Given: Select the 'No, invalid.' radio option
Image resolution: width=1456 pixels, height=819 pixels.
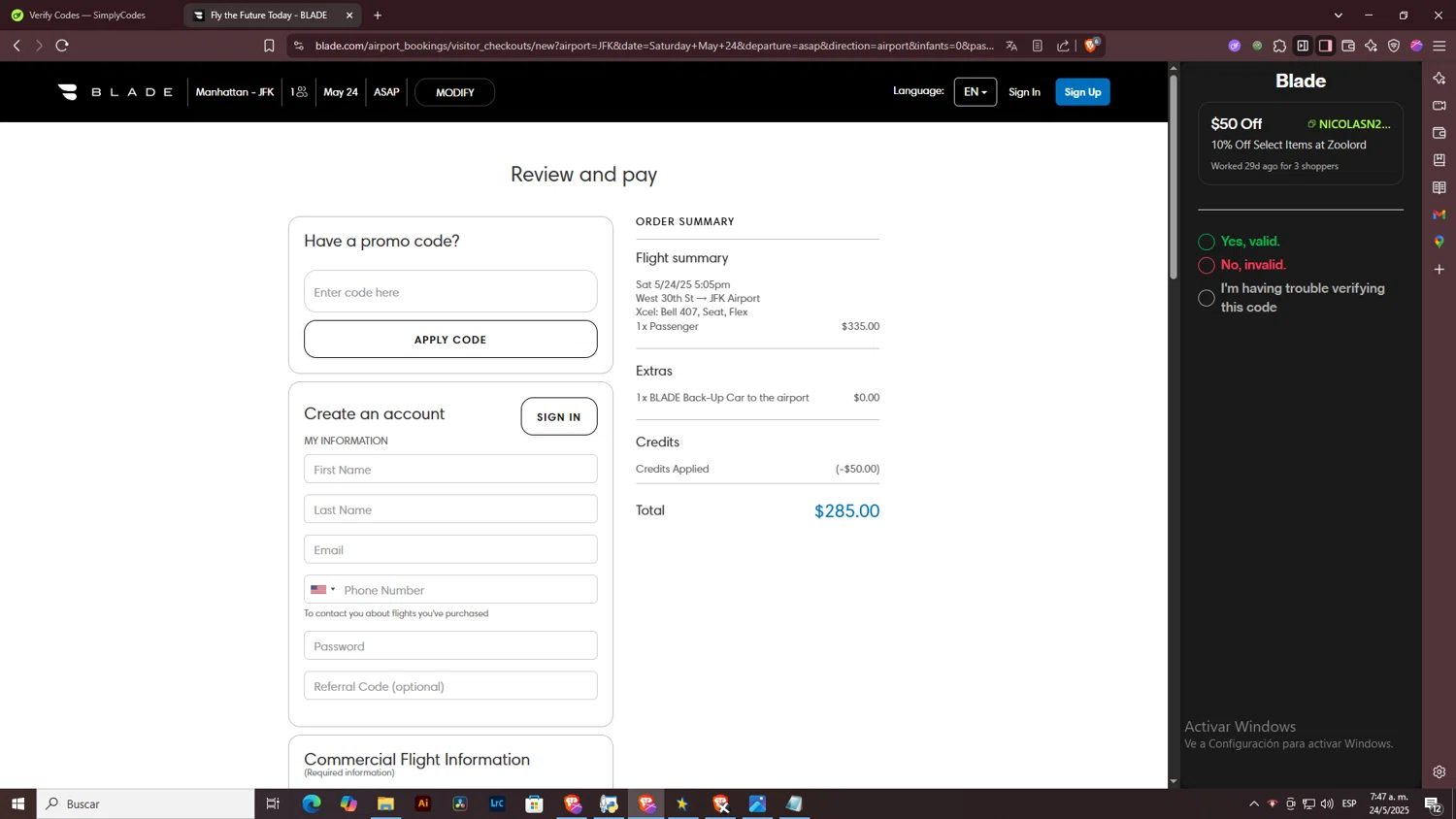Looking at the screenshot, I should [1207, 265].
